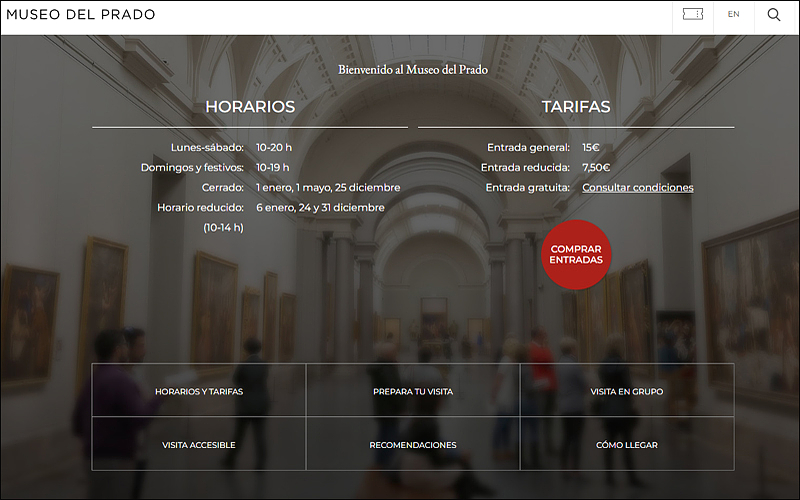Open the Consultar condiciones link
The width and height of the screenshot is (800, 500).
click(638, 187)
